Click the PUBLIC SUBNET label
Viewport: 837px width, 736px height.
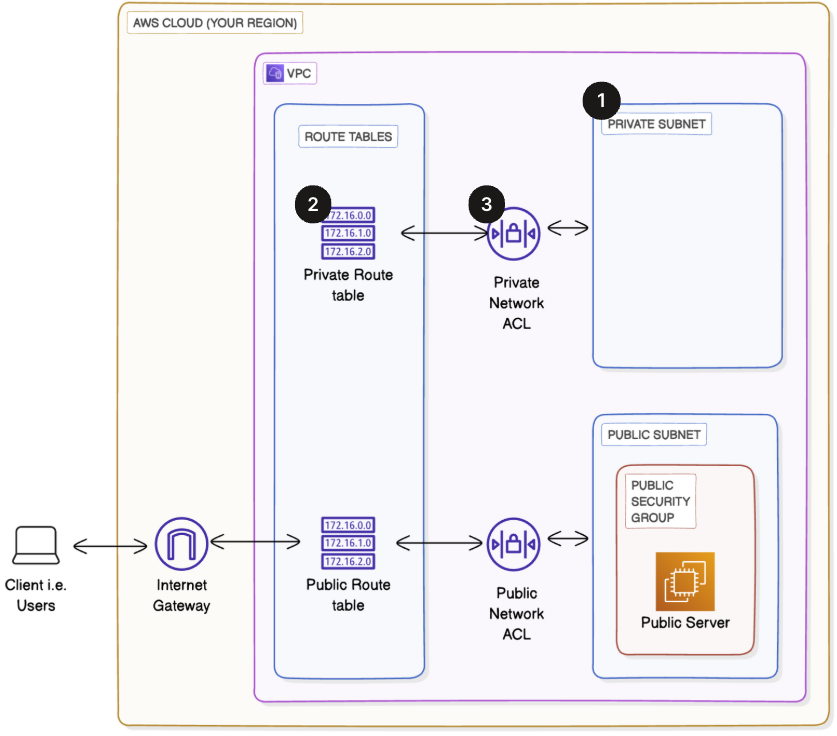654,434
